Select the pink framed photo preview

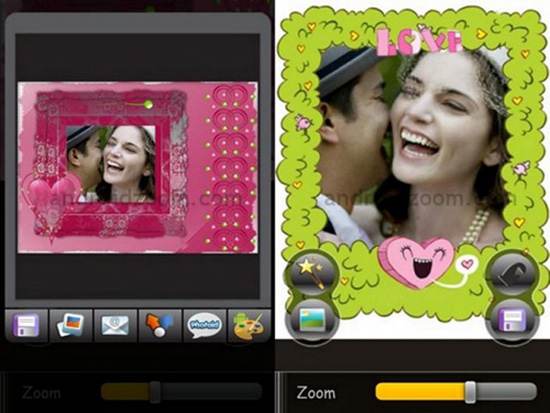click(138, 167)
